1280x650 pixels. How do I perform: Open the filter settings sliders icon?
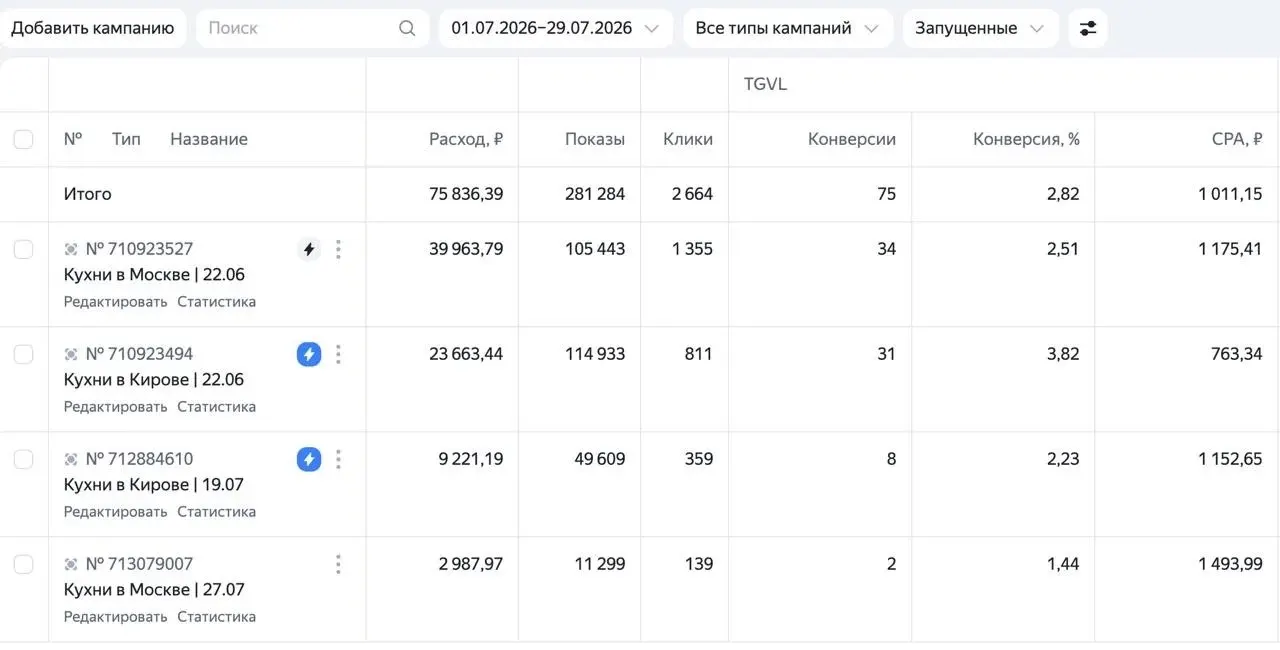coord(1088,28)
